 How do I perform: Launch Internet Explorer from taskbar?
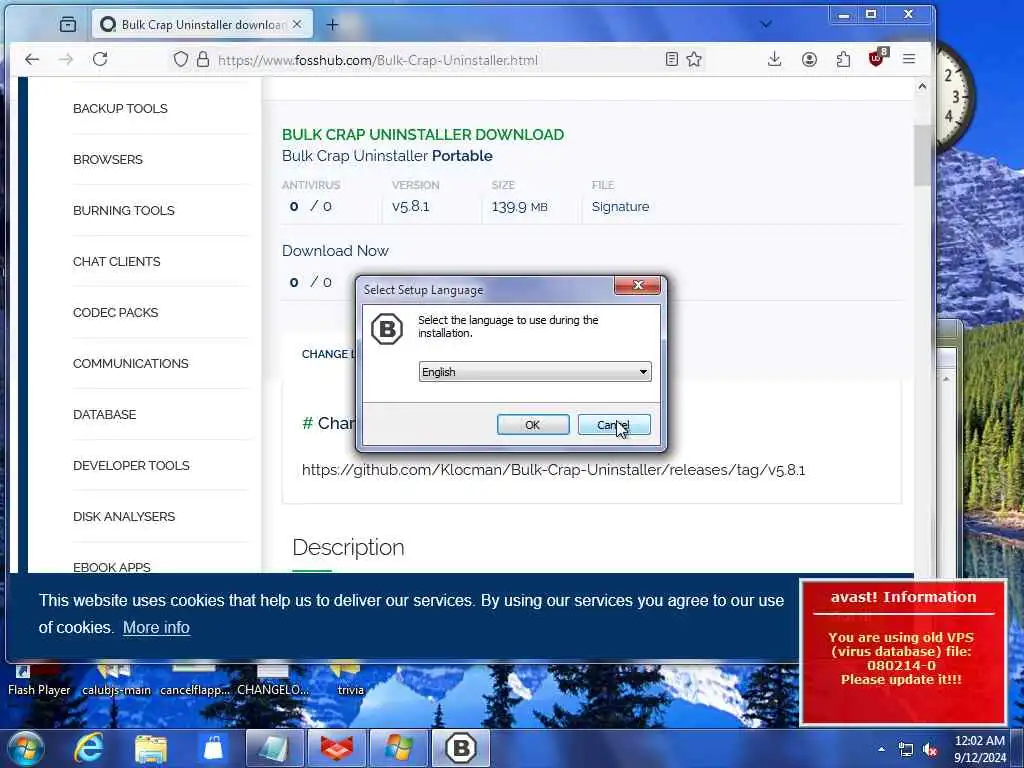(x=88, y=748)
